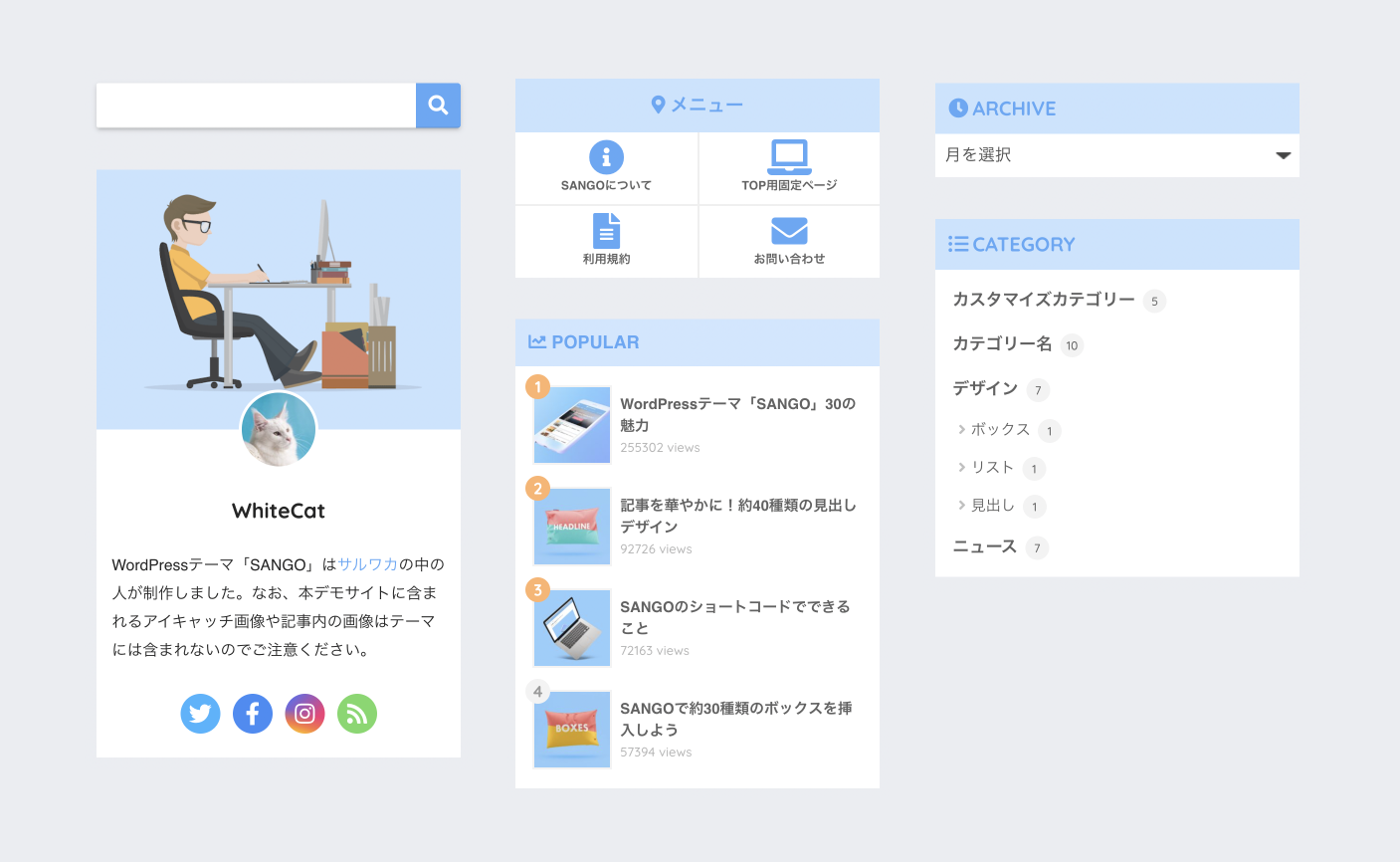
Task: Select the monitor icon for TOP用固定ページ
Action: 788,154
